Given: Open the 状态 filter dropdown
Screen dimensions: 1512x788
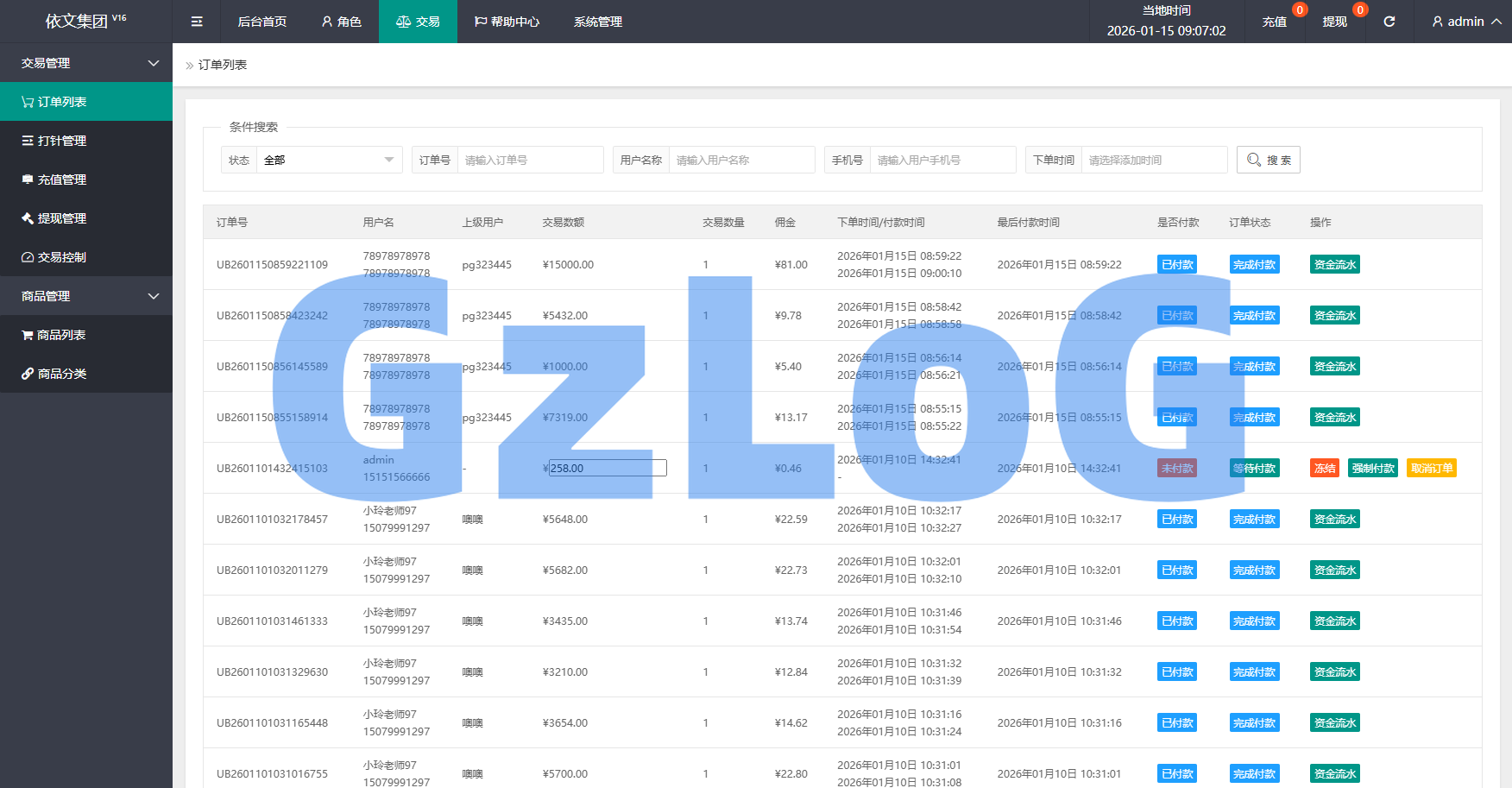Looking at the screenshot, I should 328,160.
